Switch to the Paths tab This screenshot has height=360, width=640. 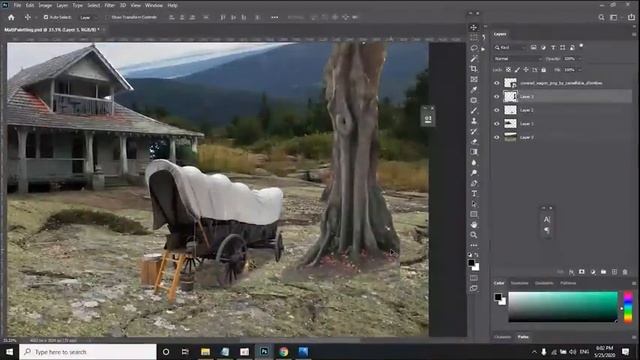pyautogui.click(x=523, y=337)
